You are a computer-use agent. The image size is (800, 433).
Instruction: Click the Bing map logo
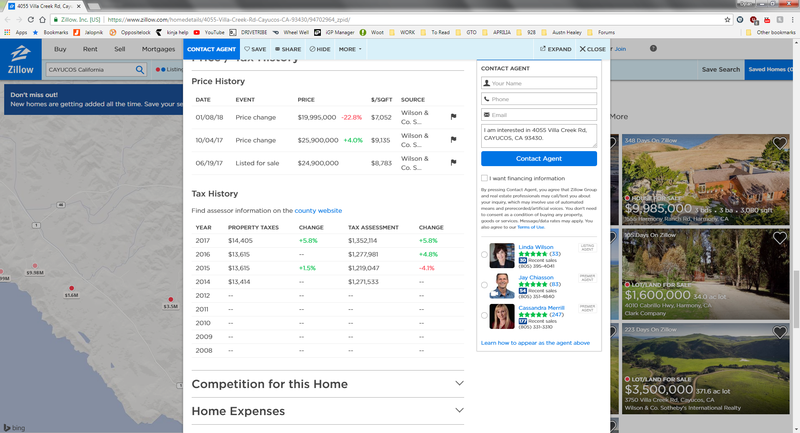pyautogui.click(x=14, y=427)
